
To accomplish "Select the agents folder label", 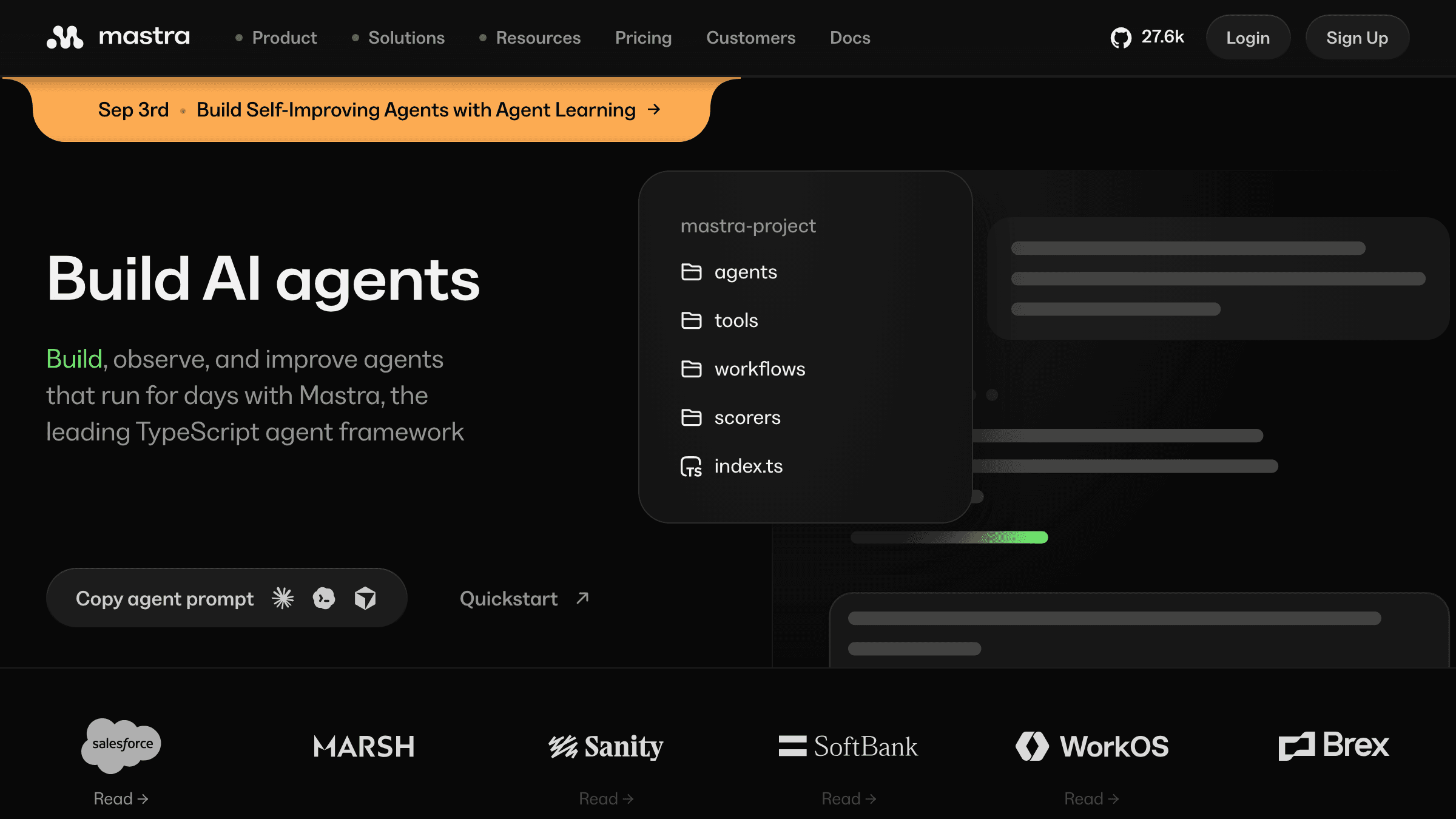I will tap(746, 272).
